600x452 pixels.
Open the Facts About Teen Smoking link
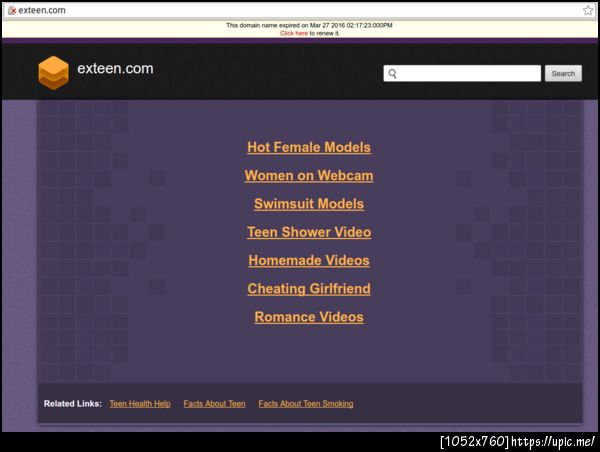click(x=306, y=404)
